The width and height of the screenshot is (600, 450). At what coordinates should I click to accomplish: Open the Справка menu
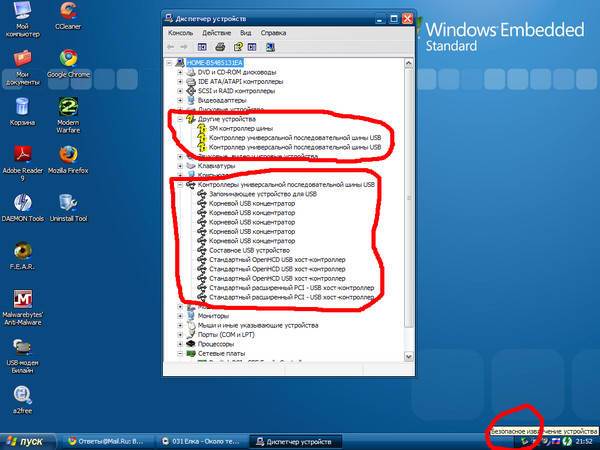click(273, 33)
